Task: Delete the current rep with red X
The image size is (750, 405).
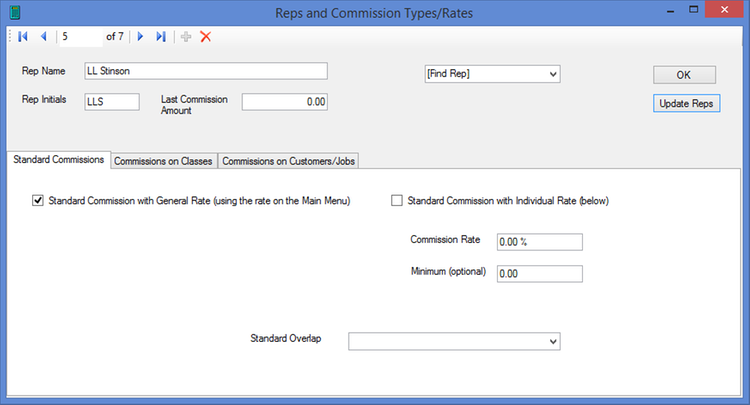Action: click(206, 37)
